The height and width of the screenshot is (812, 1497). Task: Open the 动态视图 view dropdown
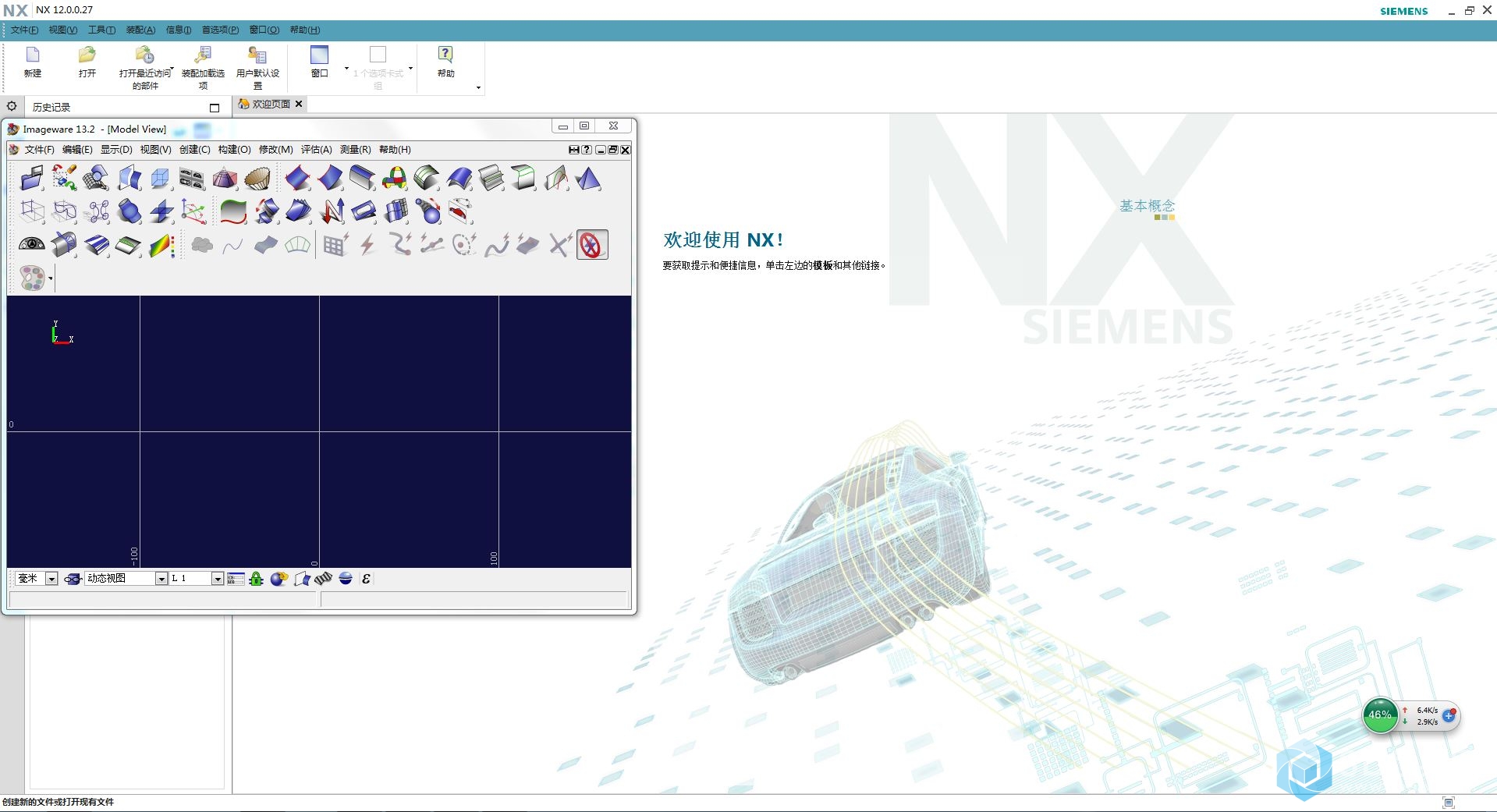coord(161,579)
